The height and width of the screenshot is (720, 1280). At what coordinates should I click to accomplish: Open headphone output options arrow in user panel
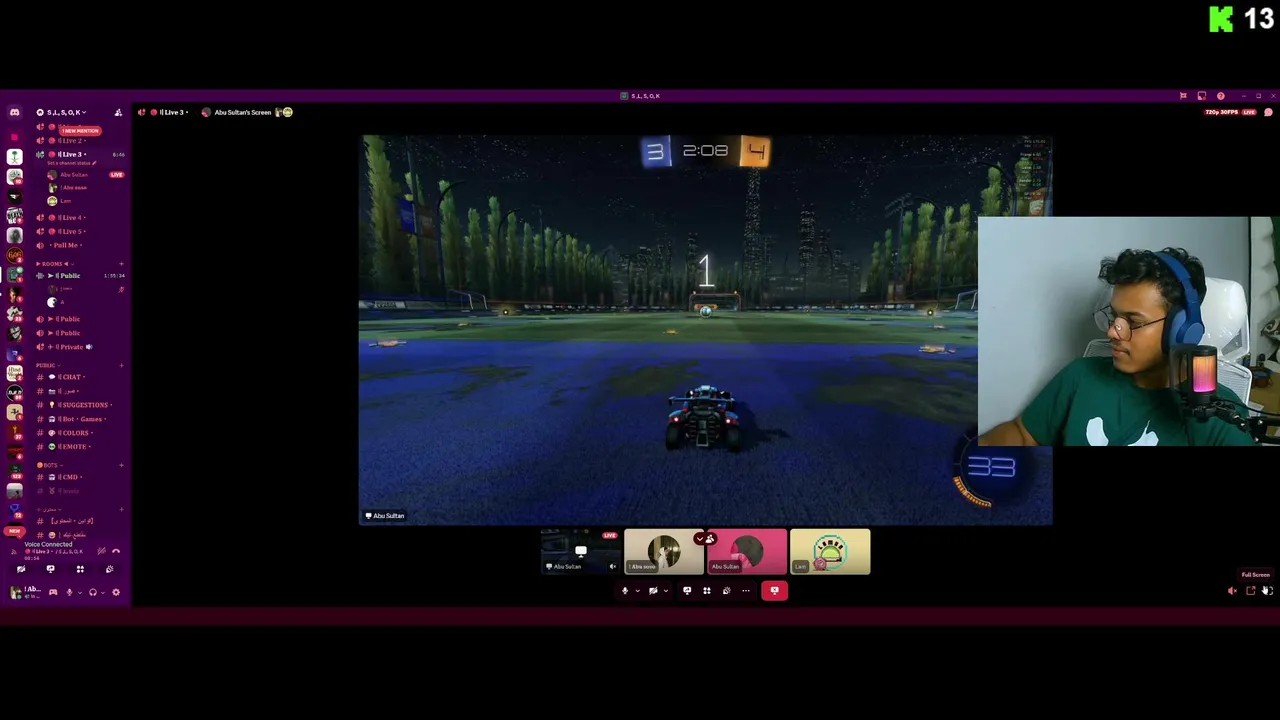click(103, 592)
